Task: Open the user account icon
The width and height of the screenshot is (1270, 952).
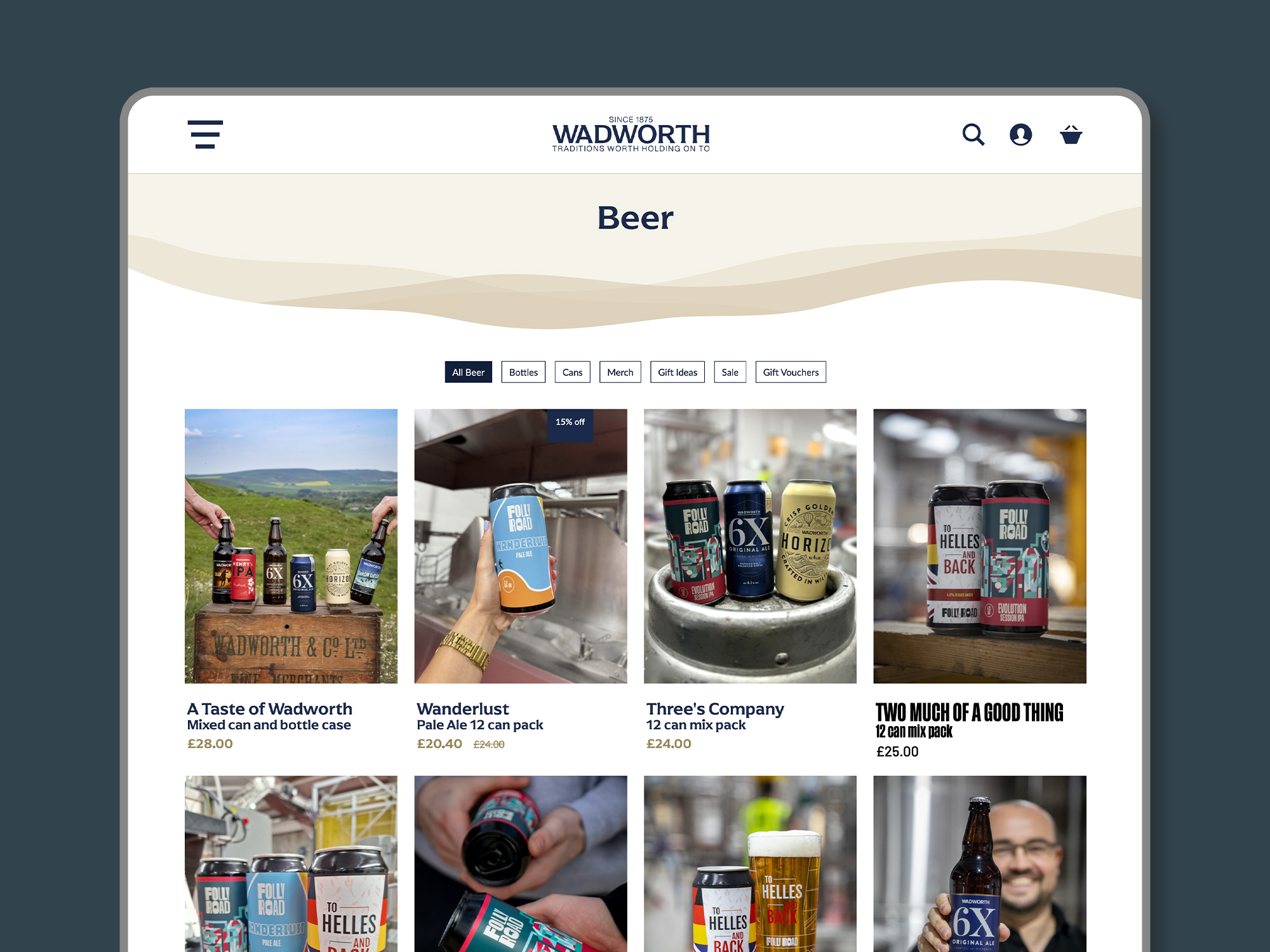Action: pyautogui.click(x=1020, y=135)
